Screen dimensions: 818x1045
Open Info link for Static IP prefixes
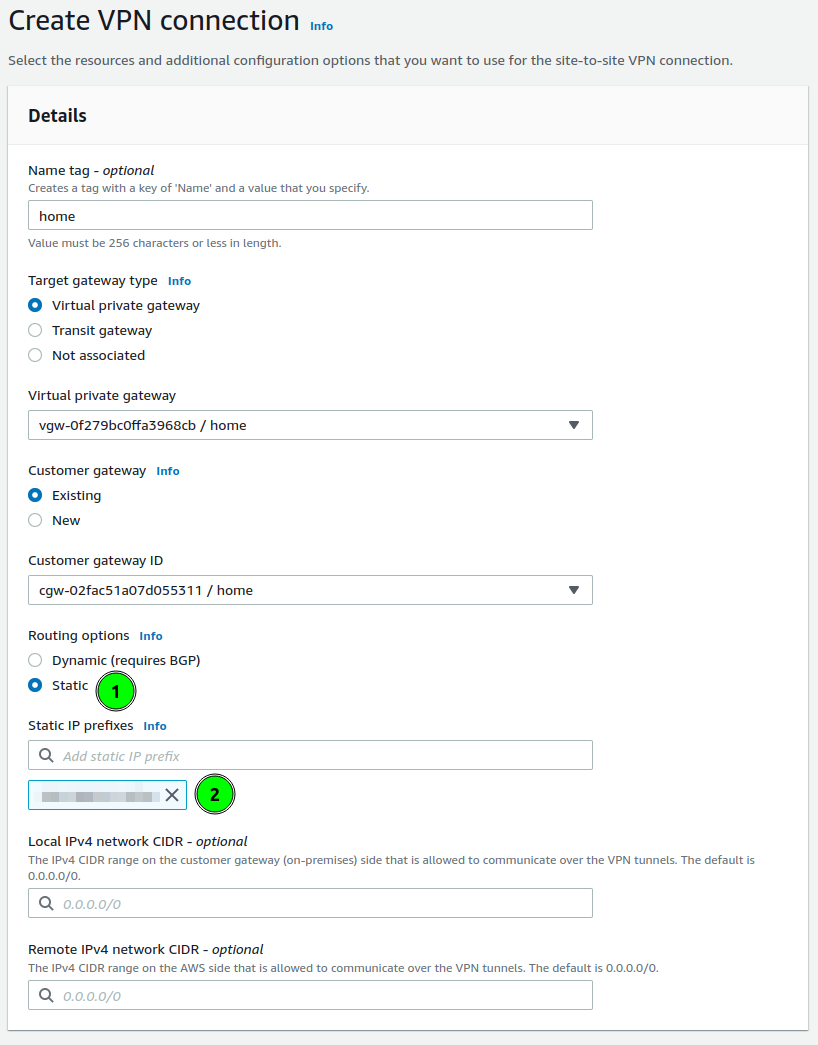pyautogui.click(x=155, y=726)
